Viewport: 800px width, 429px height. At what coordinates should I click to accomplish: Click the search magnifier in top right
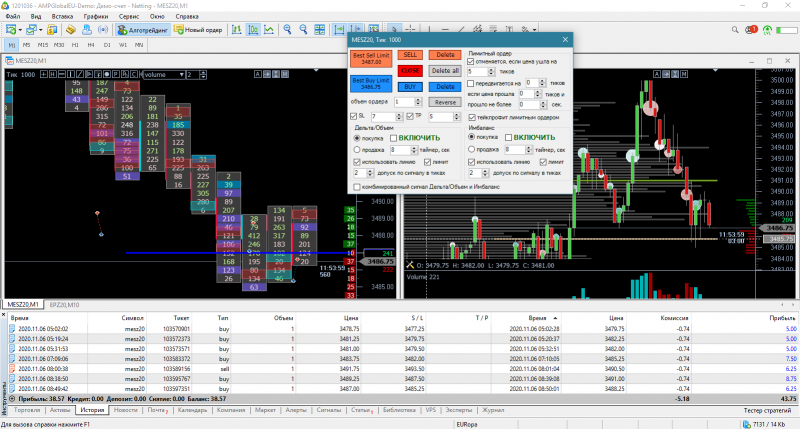click(735, 30)
